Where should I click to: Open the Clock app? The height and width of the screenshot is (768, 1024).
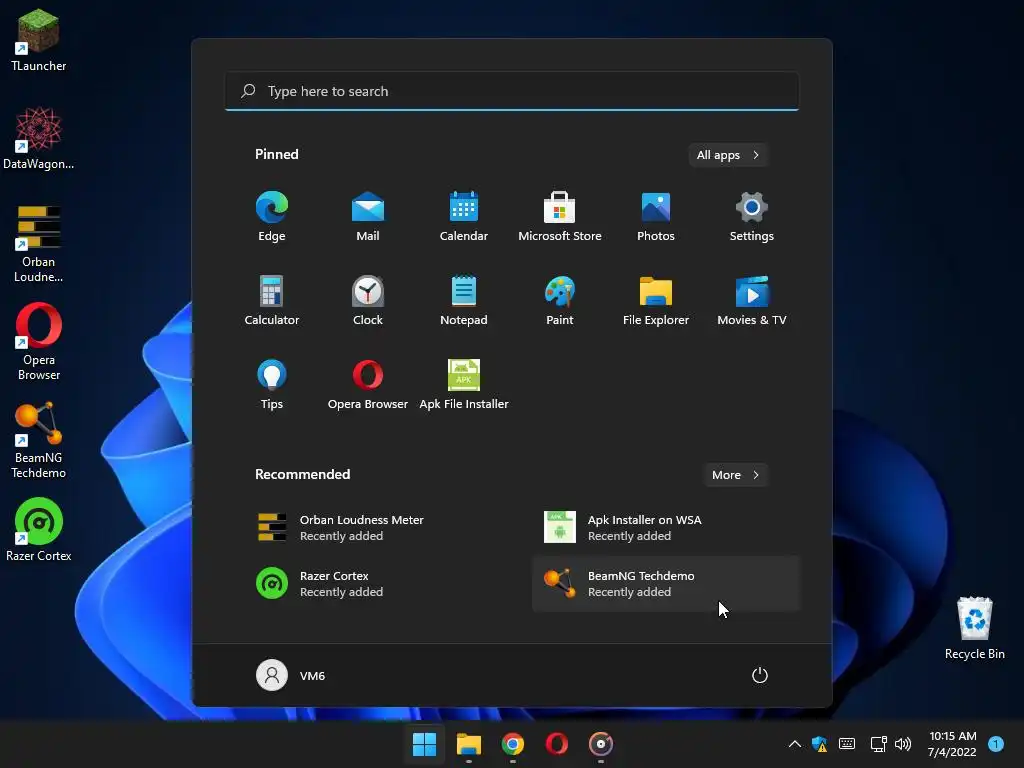(x=368, y=300)
